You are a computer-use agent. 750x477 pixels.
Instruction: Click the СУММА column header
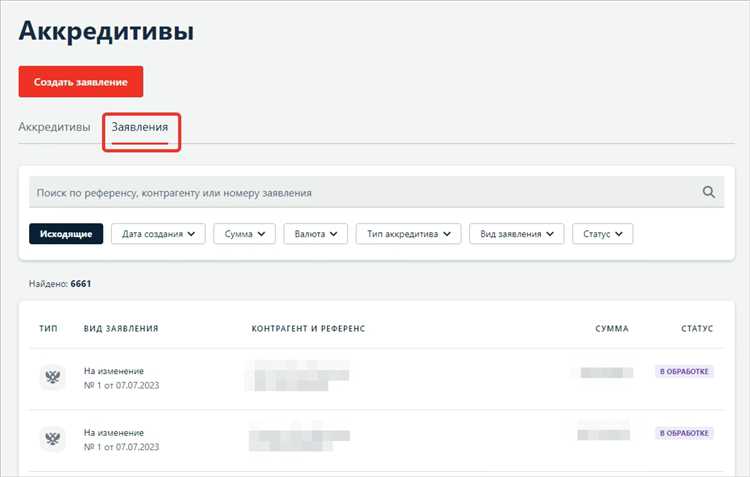coord(612,329)
